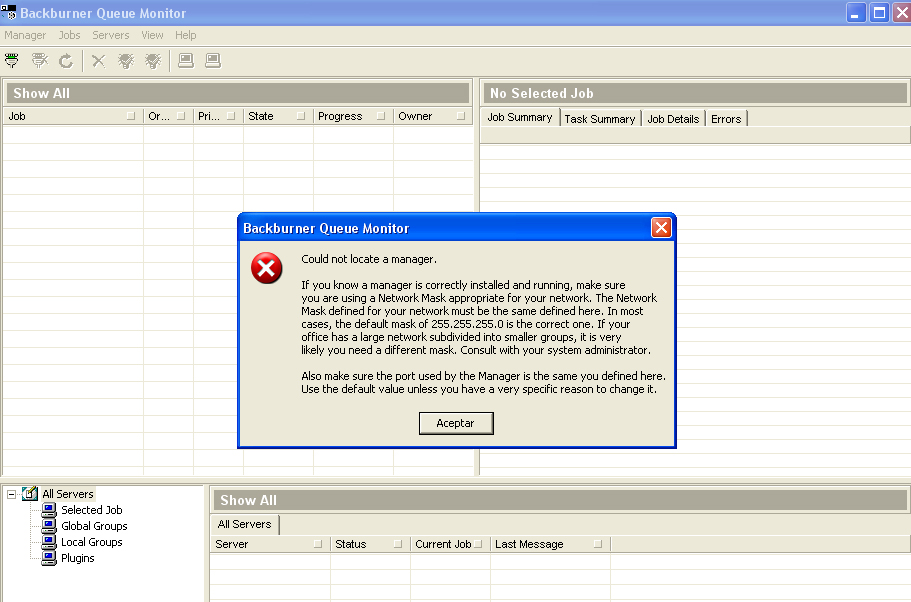Select the All Servers tab in server list
The height and width of the screenshot is (602, 911).
[x=245, y=524]
